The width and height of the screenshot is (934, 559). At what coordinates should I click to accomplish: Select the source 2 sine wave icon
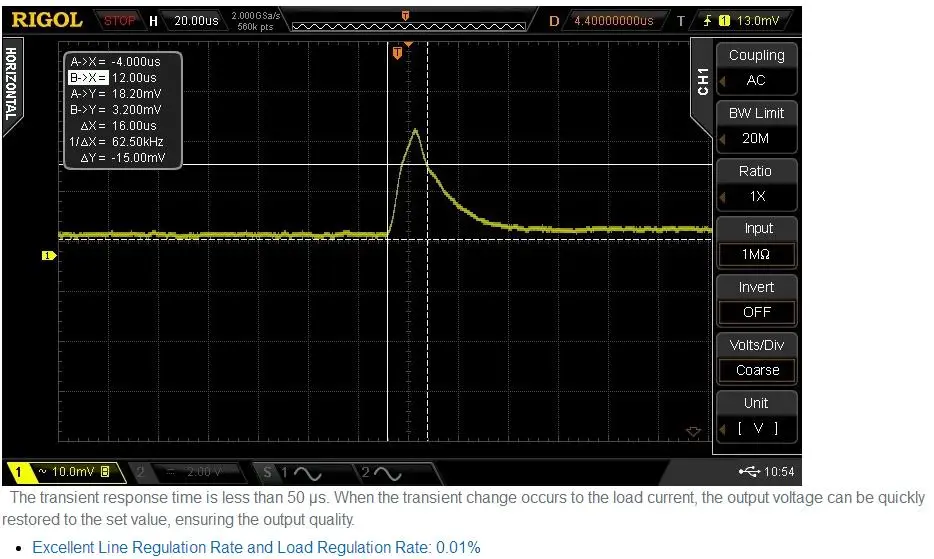pyautogui.click(x=387, y=473)
